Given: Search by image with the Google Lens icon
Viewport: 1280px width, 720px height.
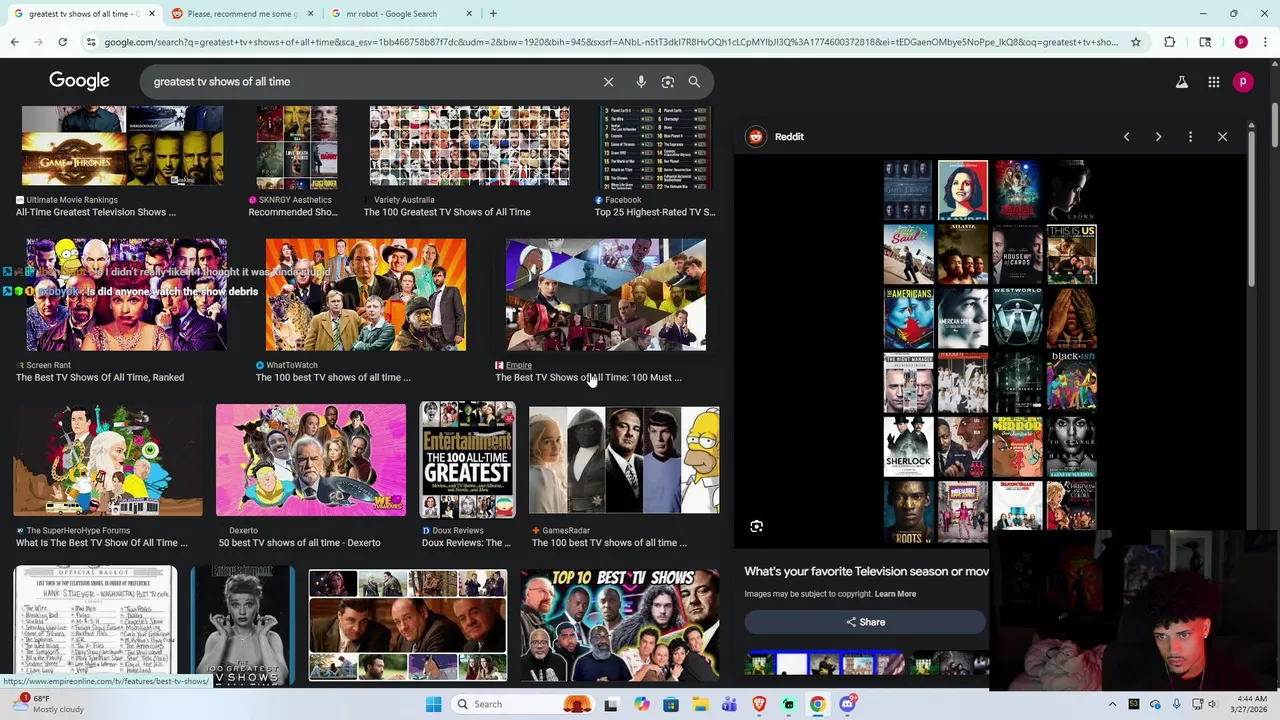Looking at the screenshot, I should (x=668, y=82).
